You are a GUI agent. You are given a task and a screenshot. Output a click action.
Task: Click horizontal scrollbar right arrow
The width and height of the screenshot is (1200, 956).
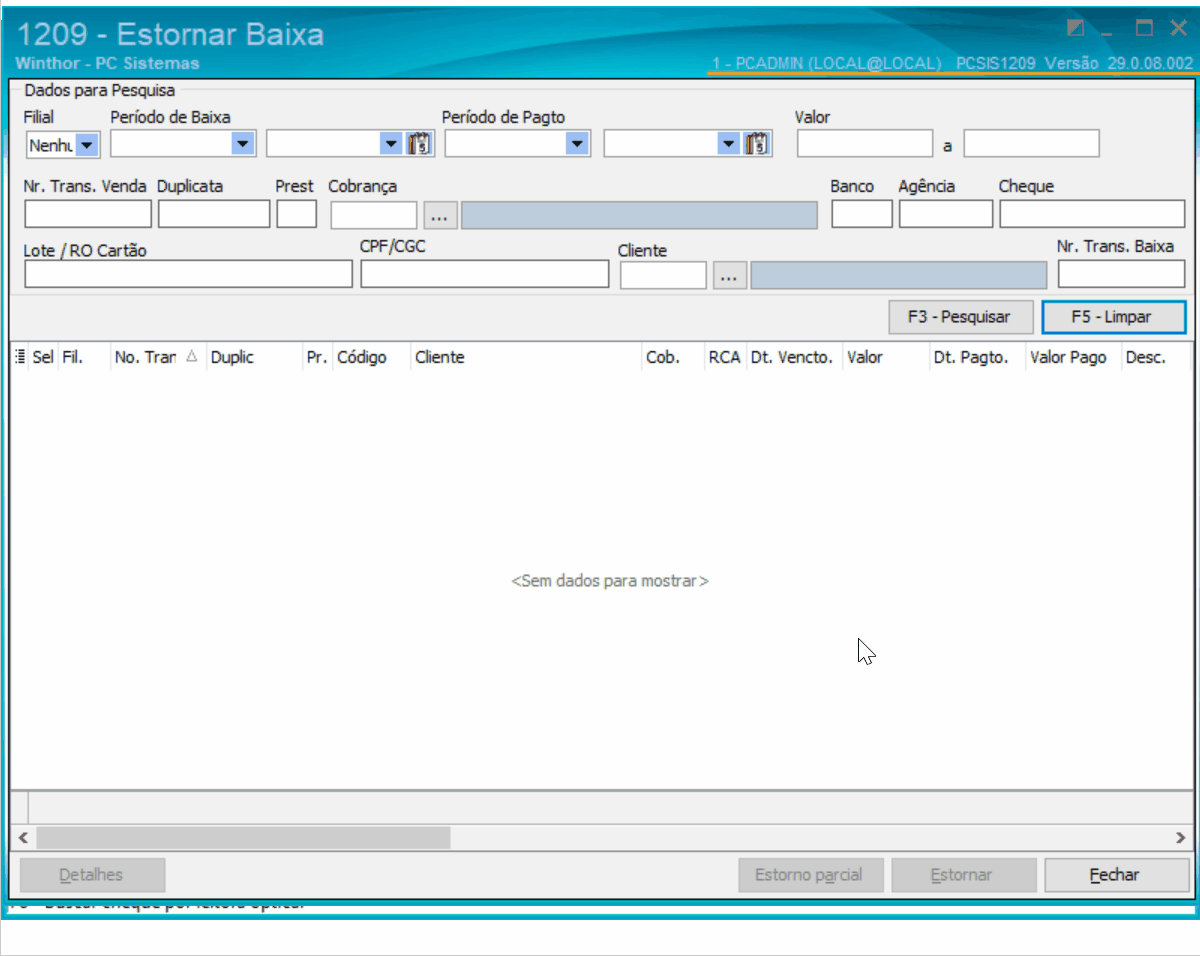(x=1180, y=837)
